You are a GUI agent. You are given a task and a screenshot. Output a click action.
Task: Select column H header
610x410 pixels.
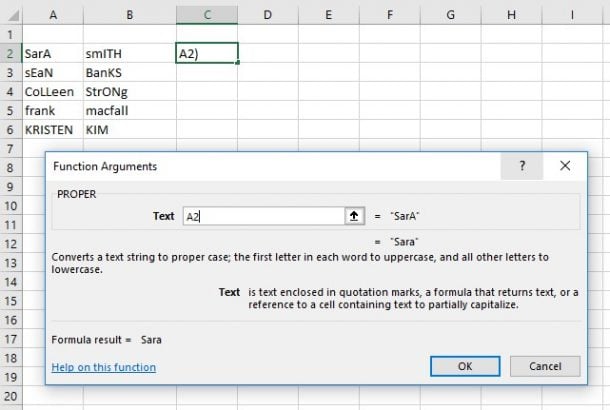tap(511, 15)
